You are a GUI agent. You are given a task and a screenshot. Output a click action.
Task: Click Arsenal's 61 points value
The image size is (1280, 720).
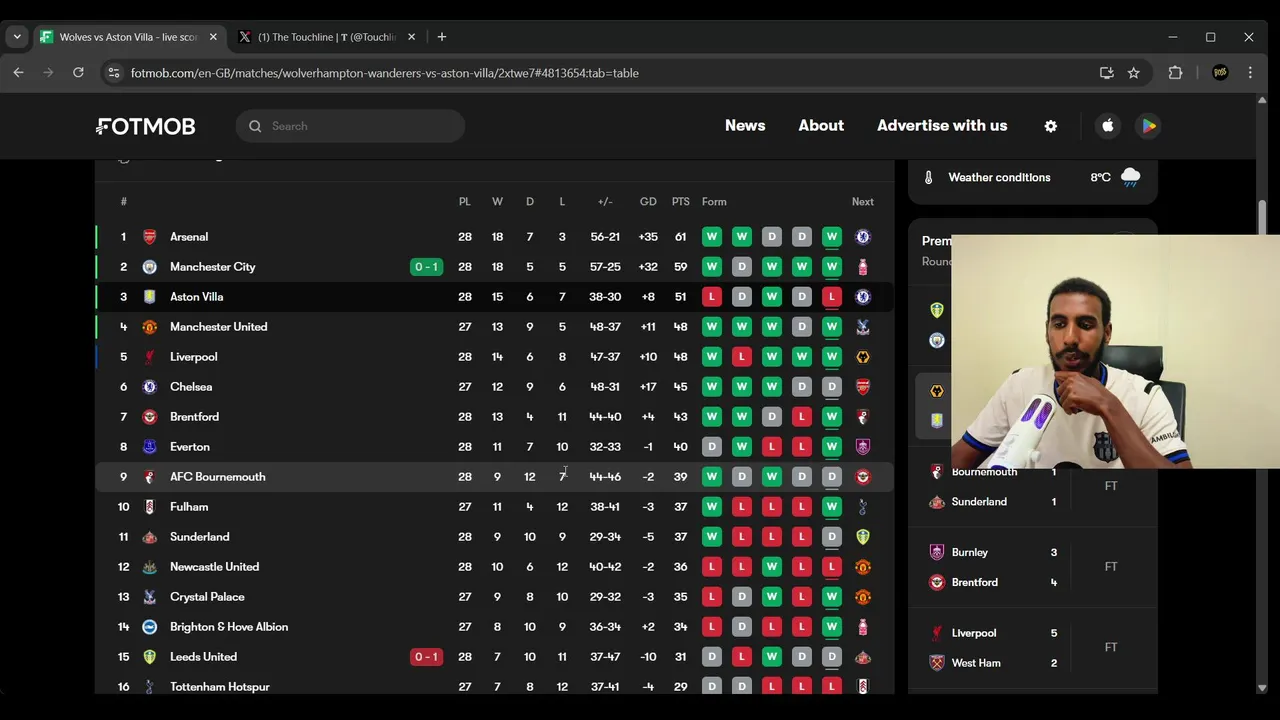pos(680,237)
